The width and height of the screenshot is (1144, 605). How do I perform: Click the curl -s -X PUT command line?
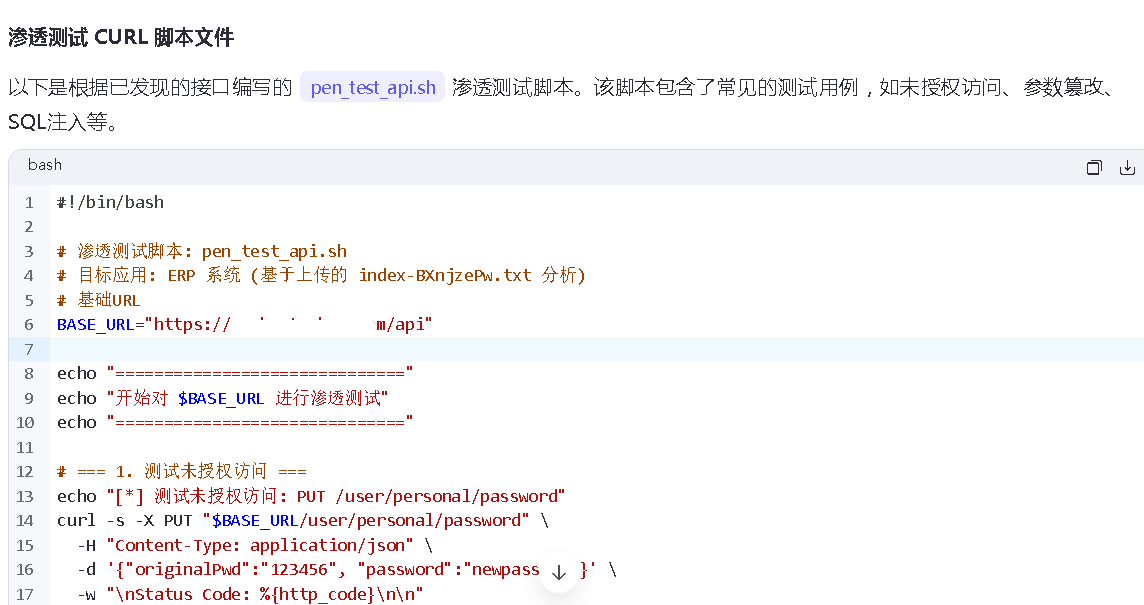(303, 520)
